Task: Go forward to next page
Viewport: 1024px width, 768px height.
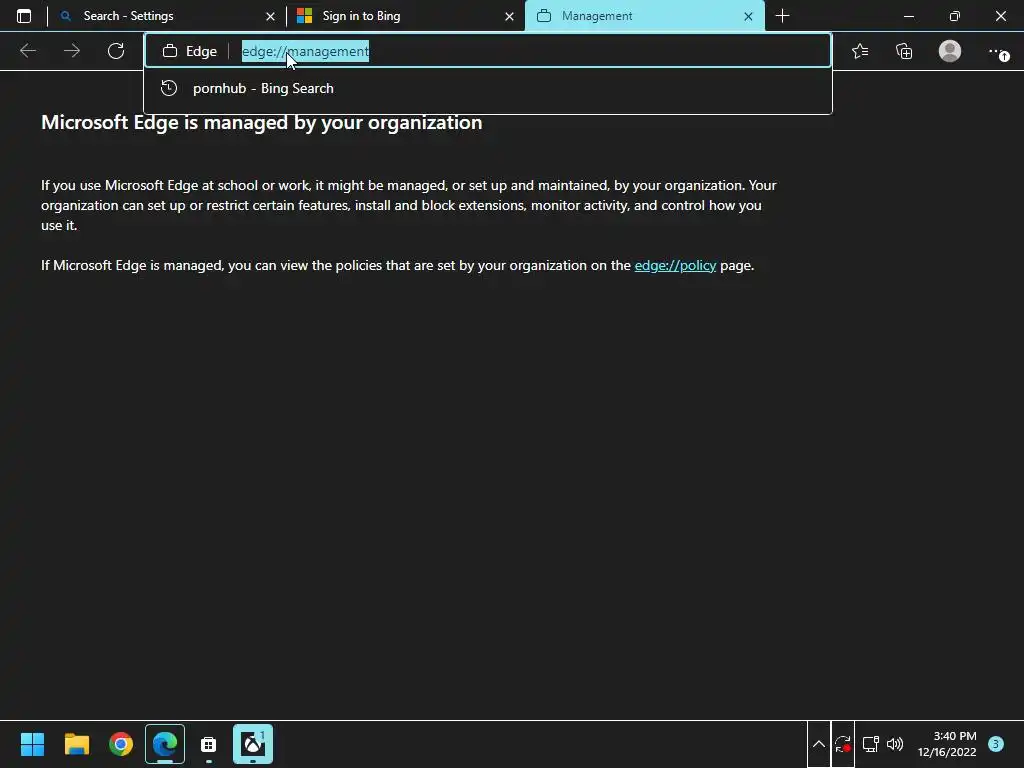Action: point(72,51)
